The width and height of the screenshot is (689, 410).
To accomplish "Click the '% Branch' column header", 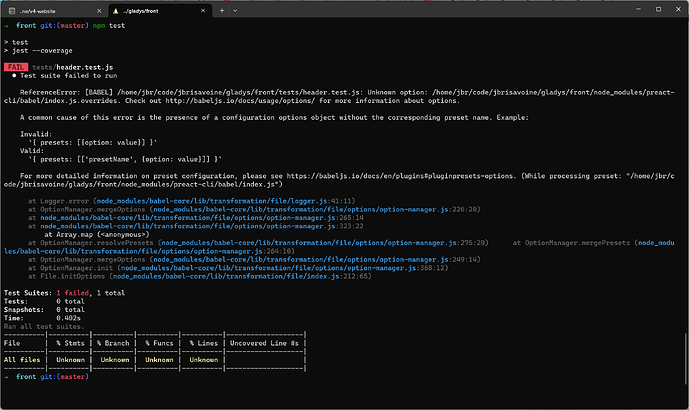I will click(x=113, y=343).
